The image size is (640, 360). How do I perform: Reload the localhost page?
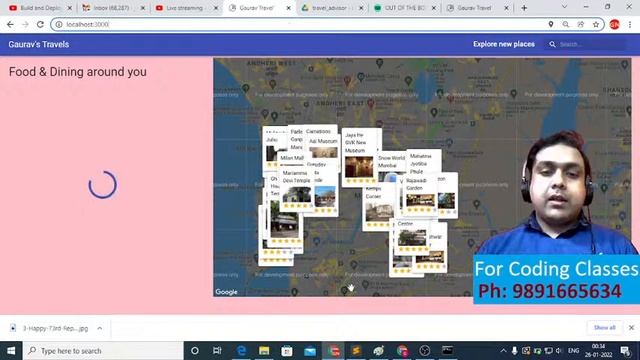40,24
